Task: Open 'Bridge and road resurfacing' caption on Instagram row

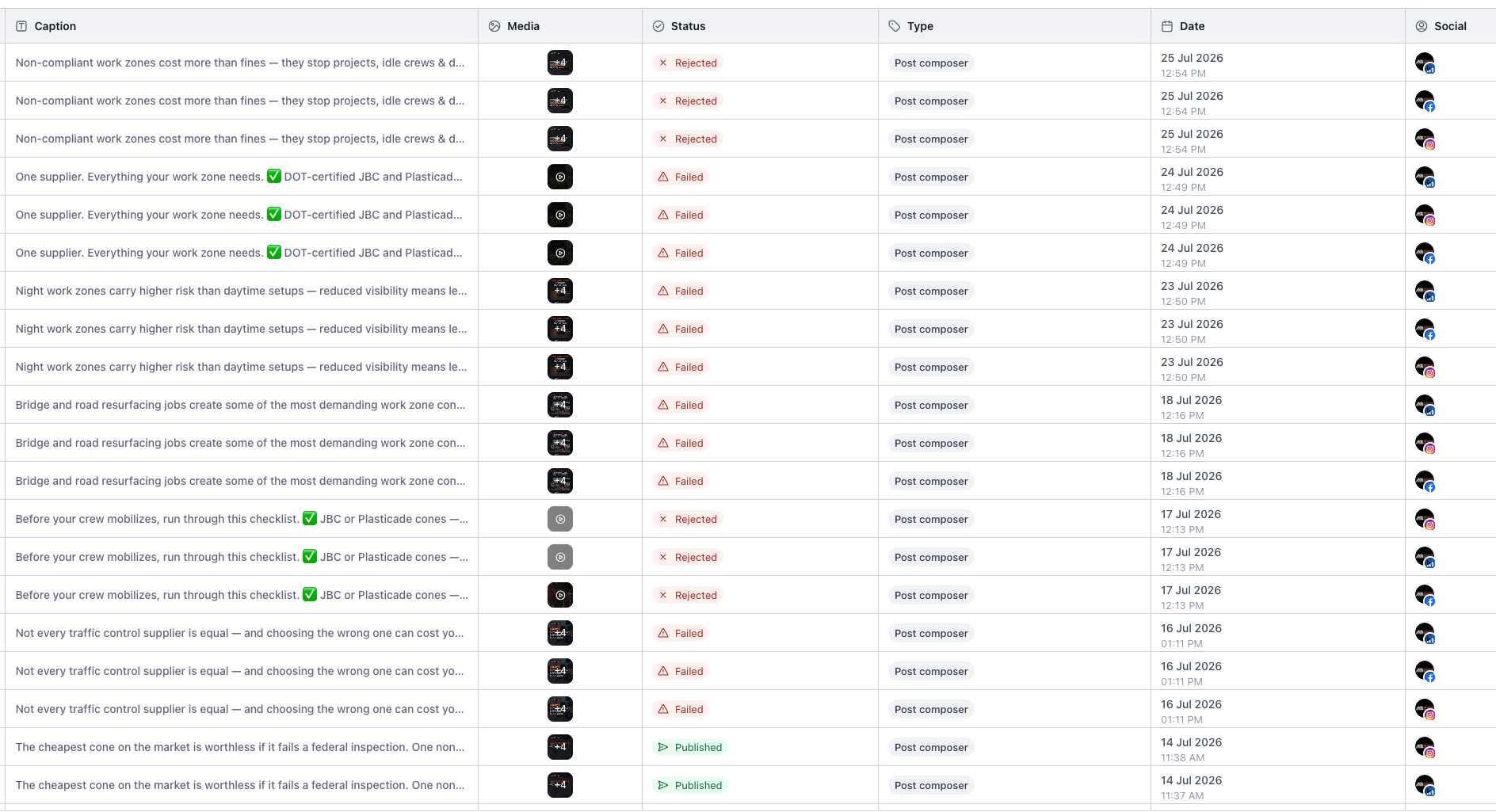Action: tap(241, 443)
